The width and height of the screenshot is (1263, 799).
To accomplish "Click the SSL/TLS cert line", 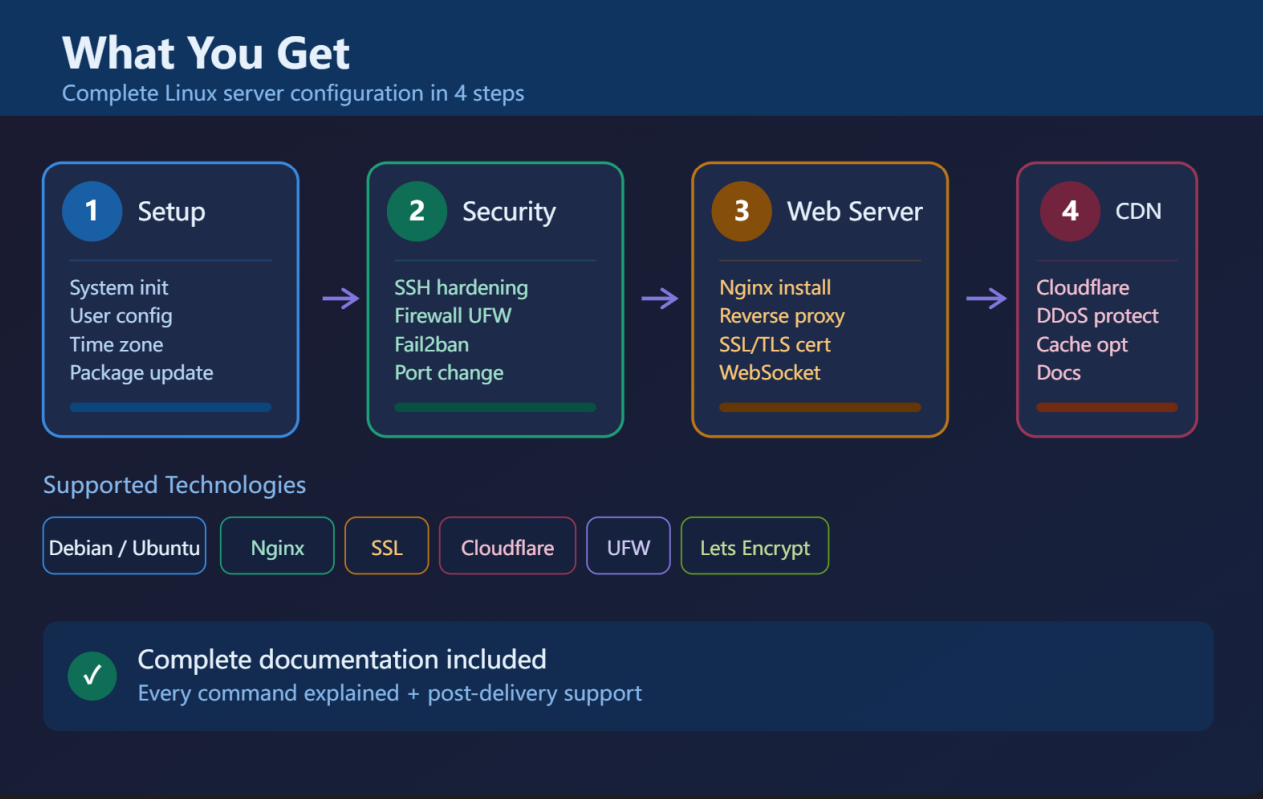I will point(775,344).
